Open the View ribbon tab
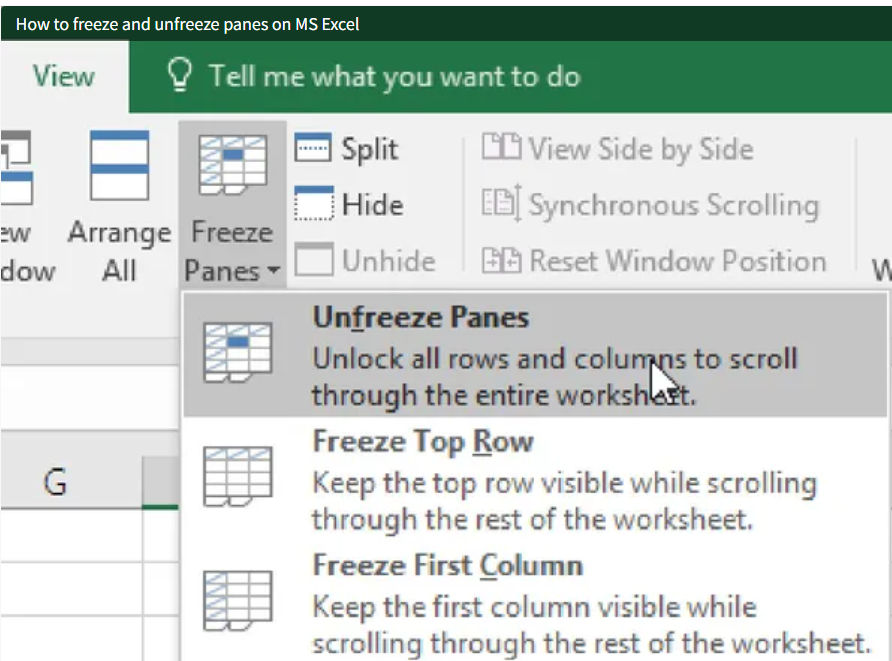892x661 pixels. tap(64, 77)
